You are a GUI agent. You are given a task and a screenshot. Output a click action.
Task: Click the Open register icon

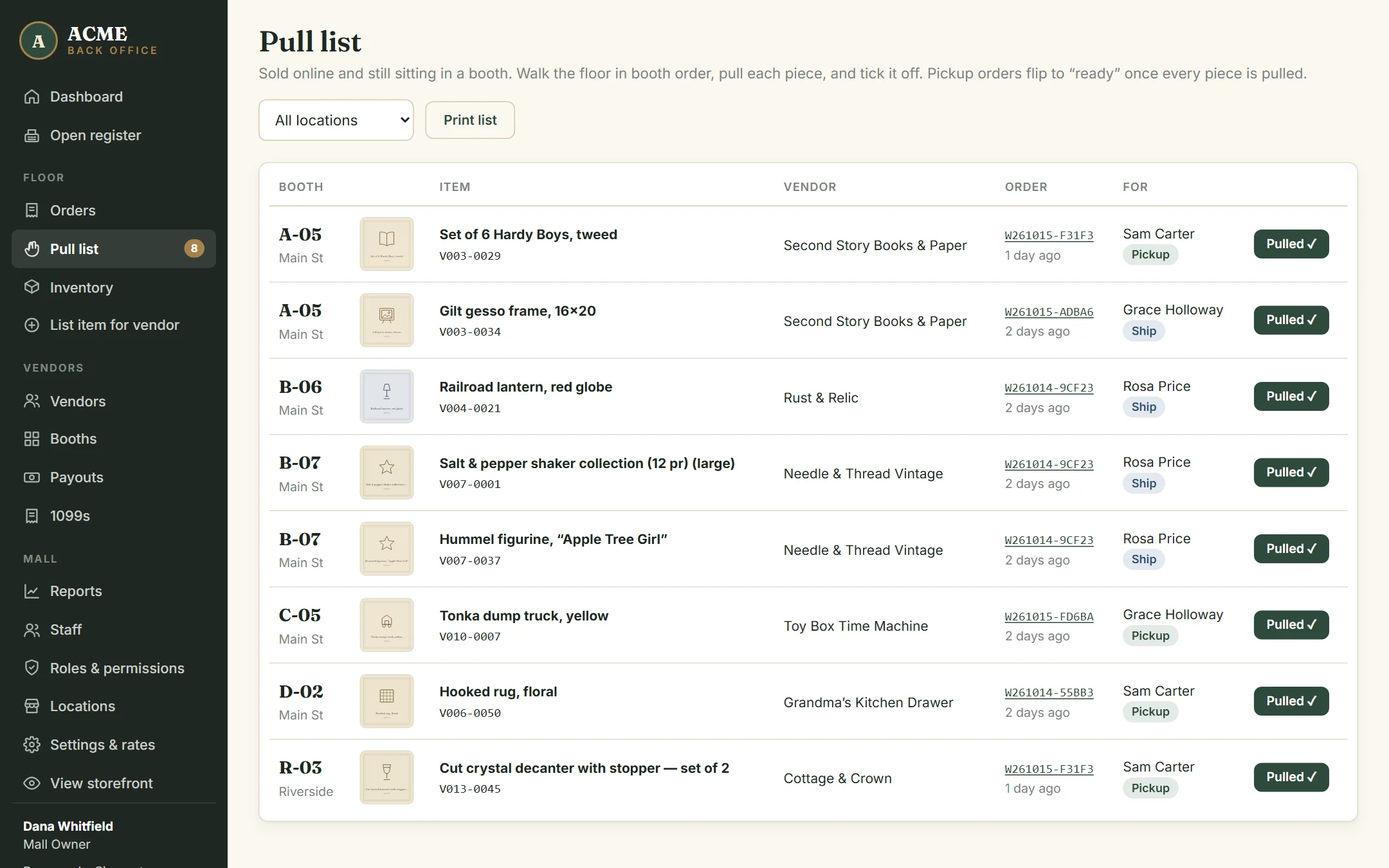32,135
